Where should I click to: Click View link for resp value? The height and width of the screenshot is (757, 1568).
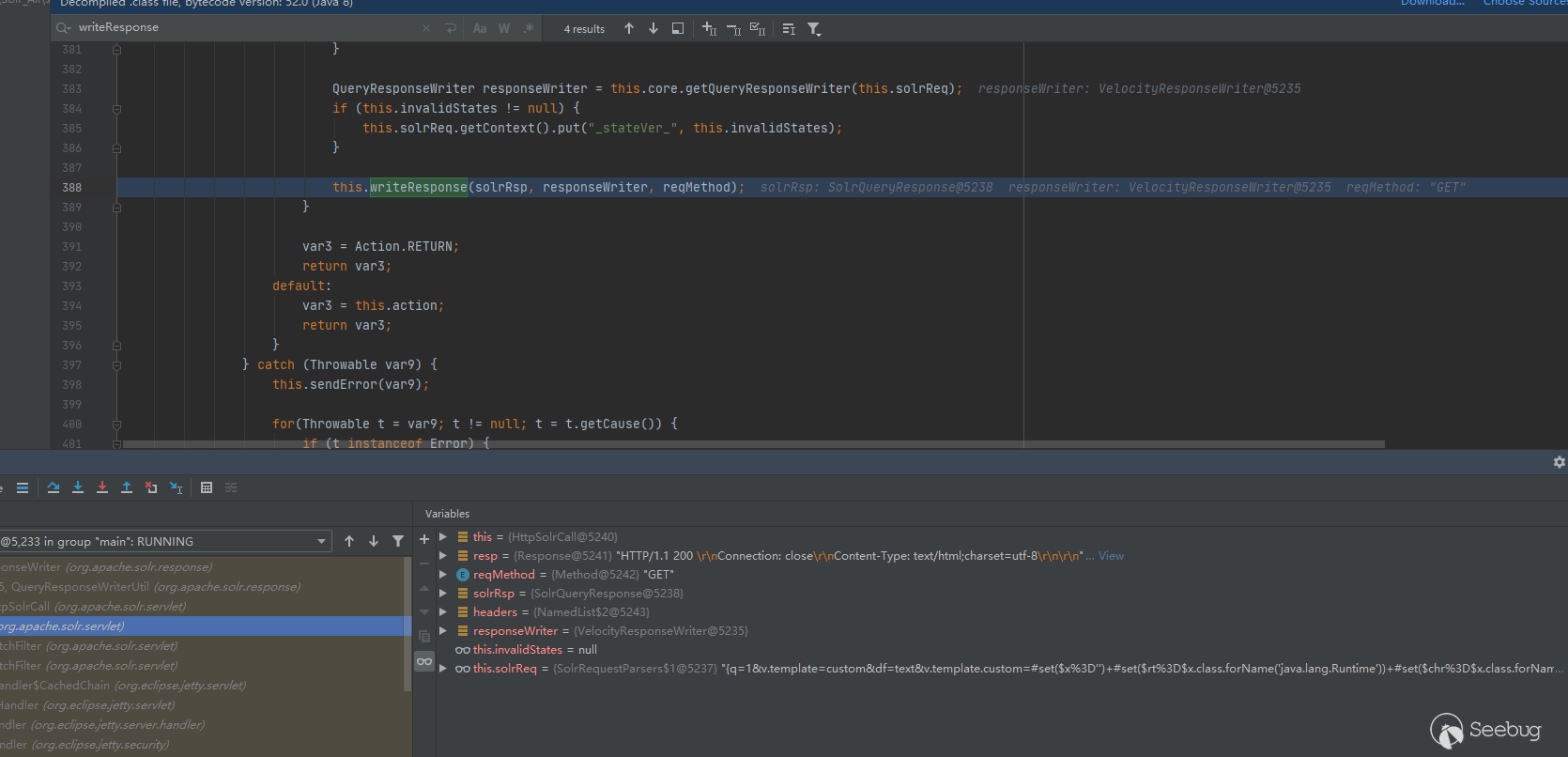[x=1111, y=556]
